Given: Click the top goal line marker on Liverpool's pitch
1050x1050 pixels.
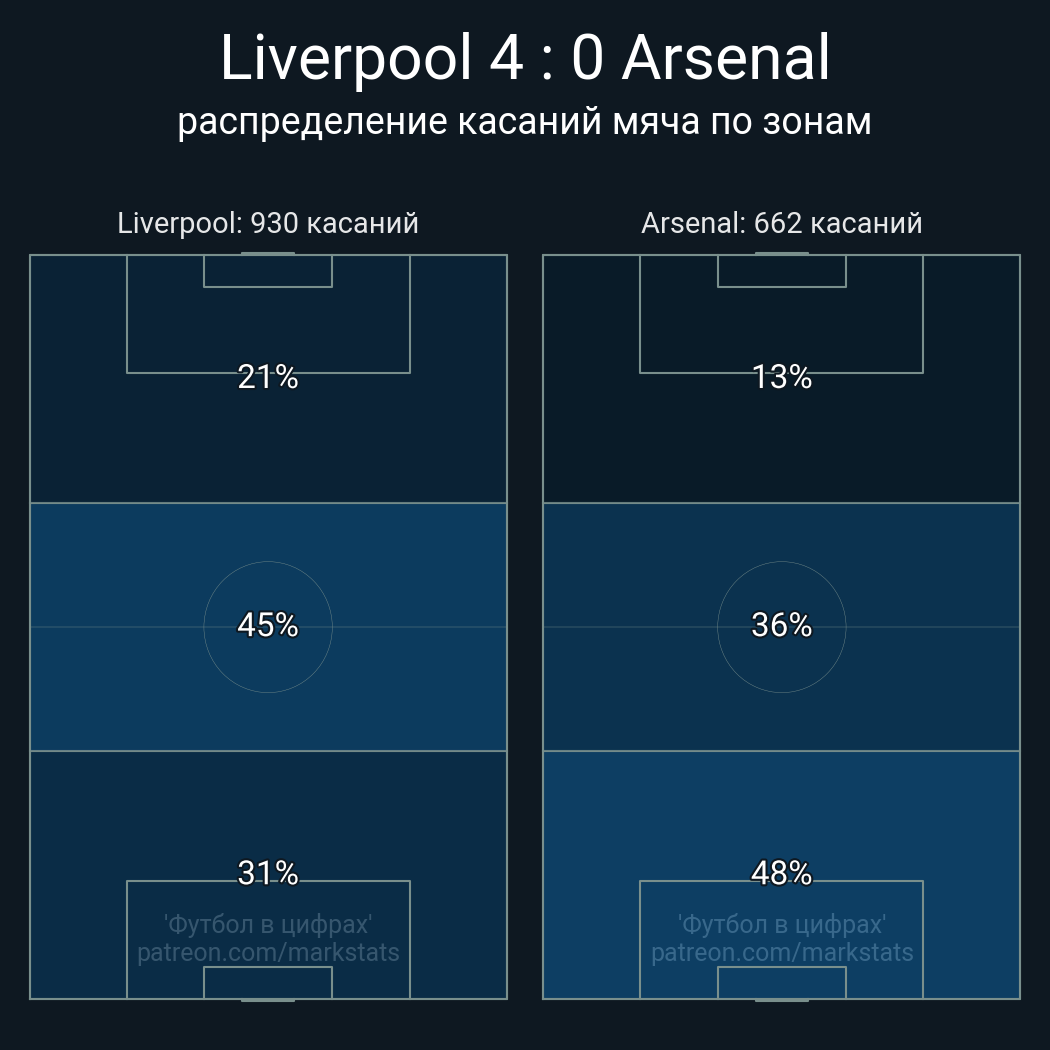Looking at the screenshot, I should [x=268, y=254].
